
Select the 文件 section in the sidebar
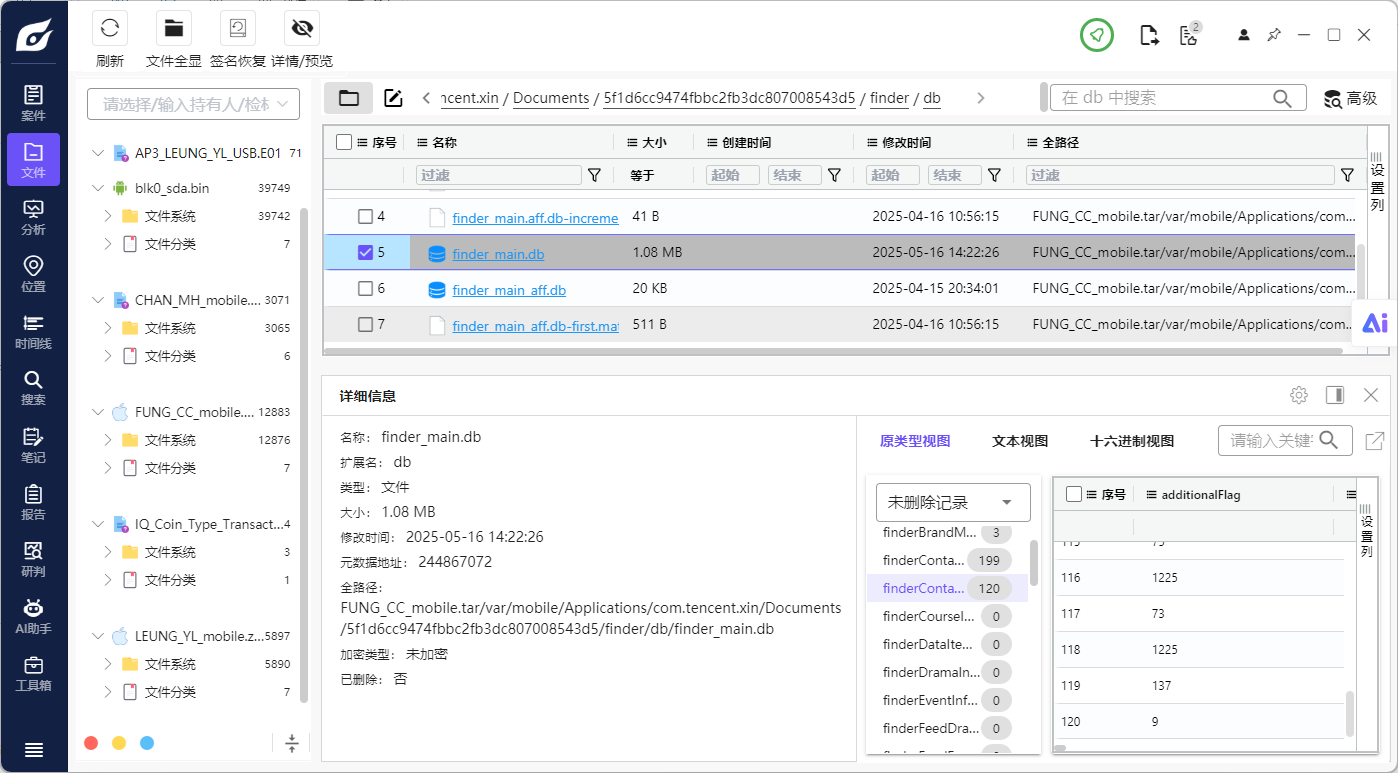coord(33,160)
